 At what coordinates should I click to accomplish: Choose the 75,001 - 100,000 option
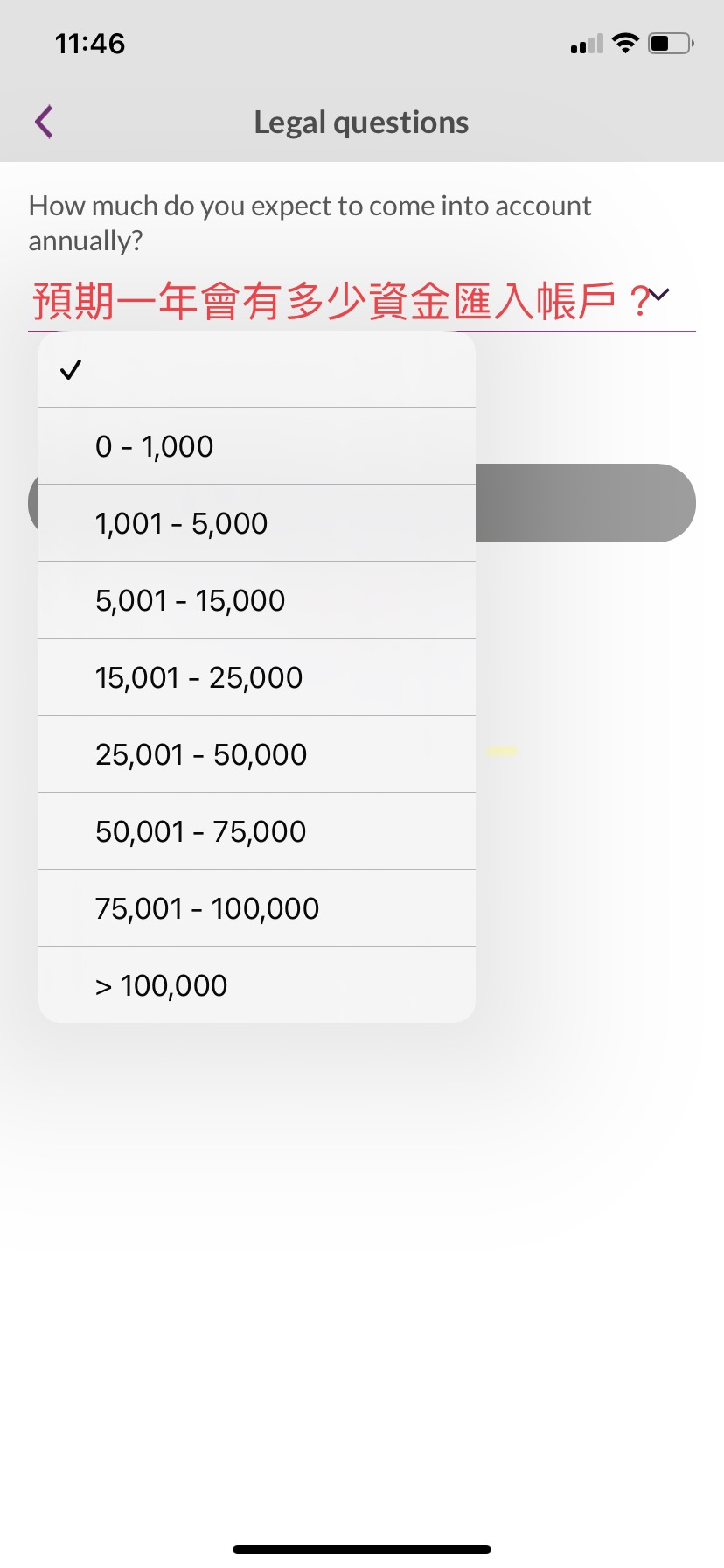(x=257, y=908)
